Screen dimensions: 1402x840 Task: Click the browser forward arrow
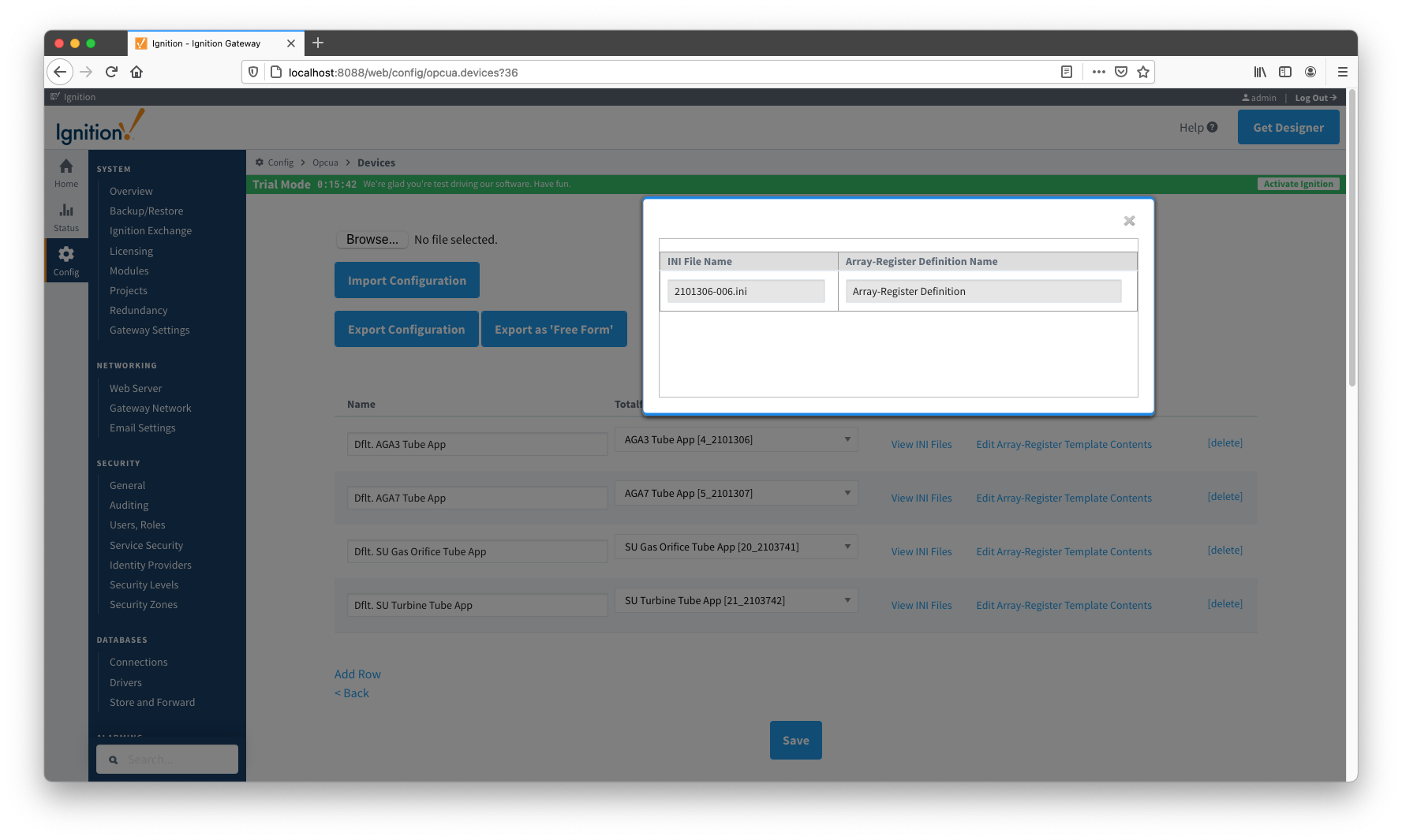86,72
